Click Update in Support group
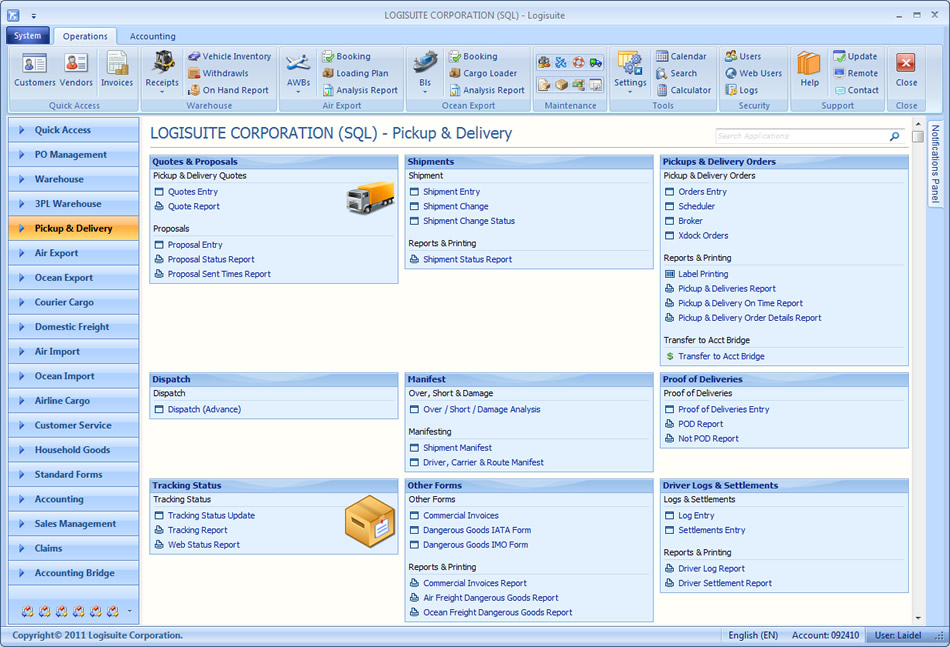This screenshot has height=647, width=950. [855, 56]
